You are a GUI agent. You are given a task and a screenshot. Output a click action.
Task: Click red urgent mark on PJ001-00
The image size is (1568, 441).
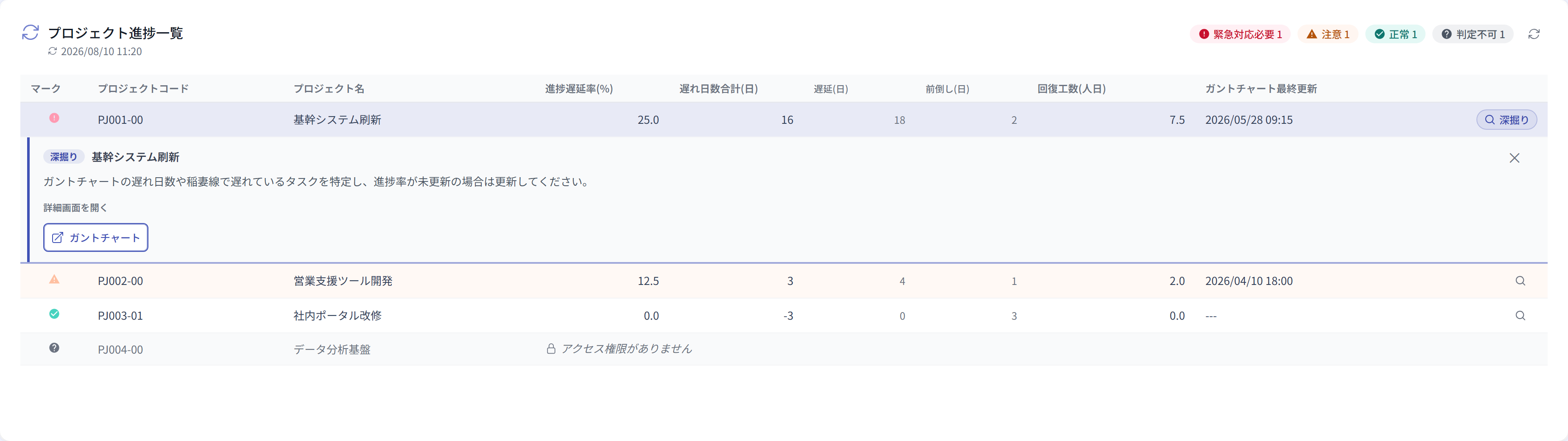click(54, 118)
